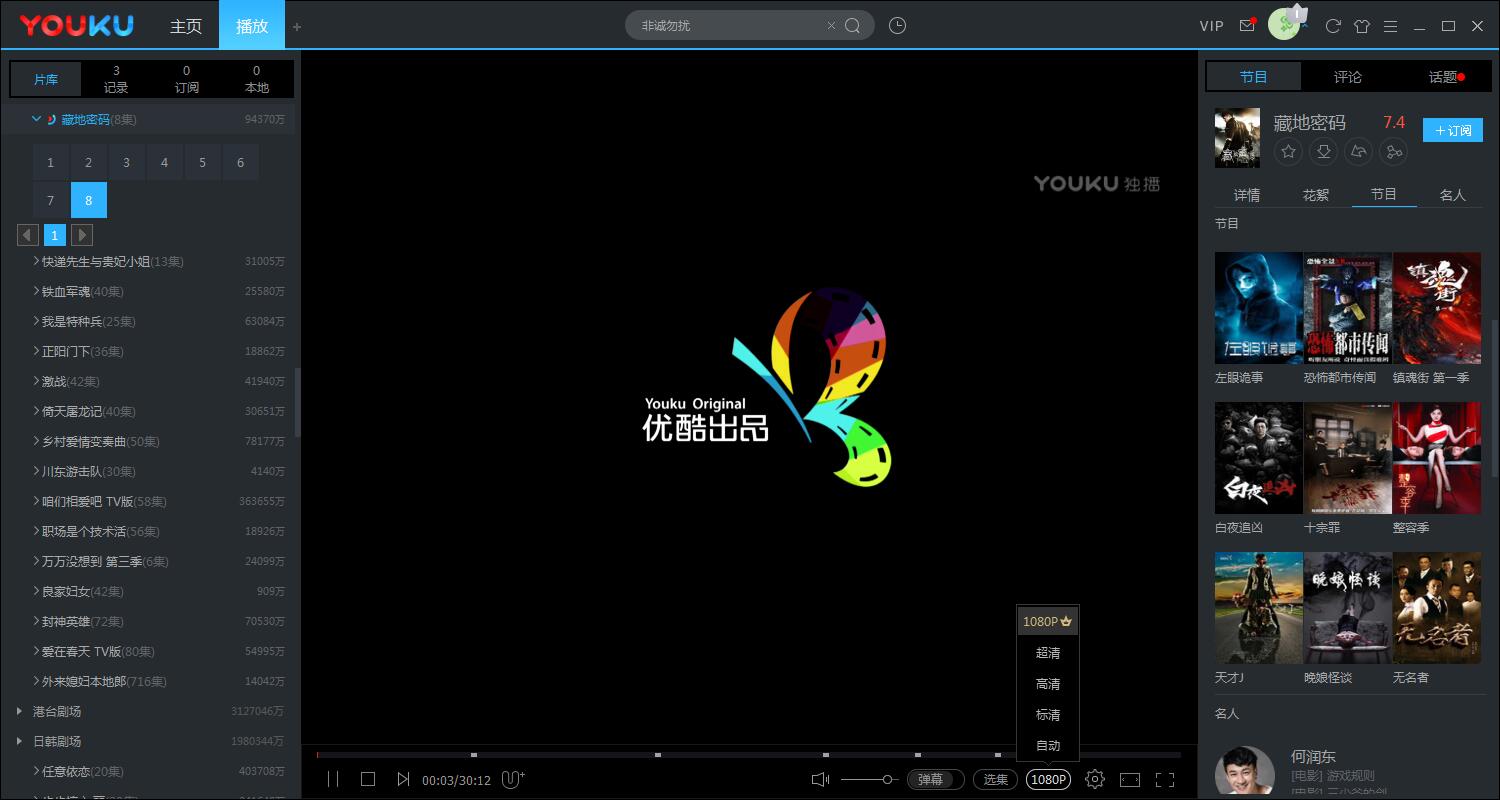Viewport: 1500px width, 800px height.
Task: Clear the search box text
Action: 831,26
